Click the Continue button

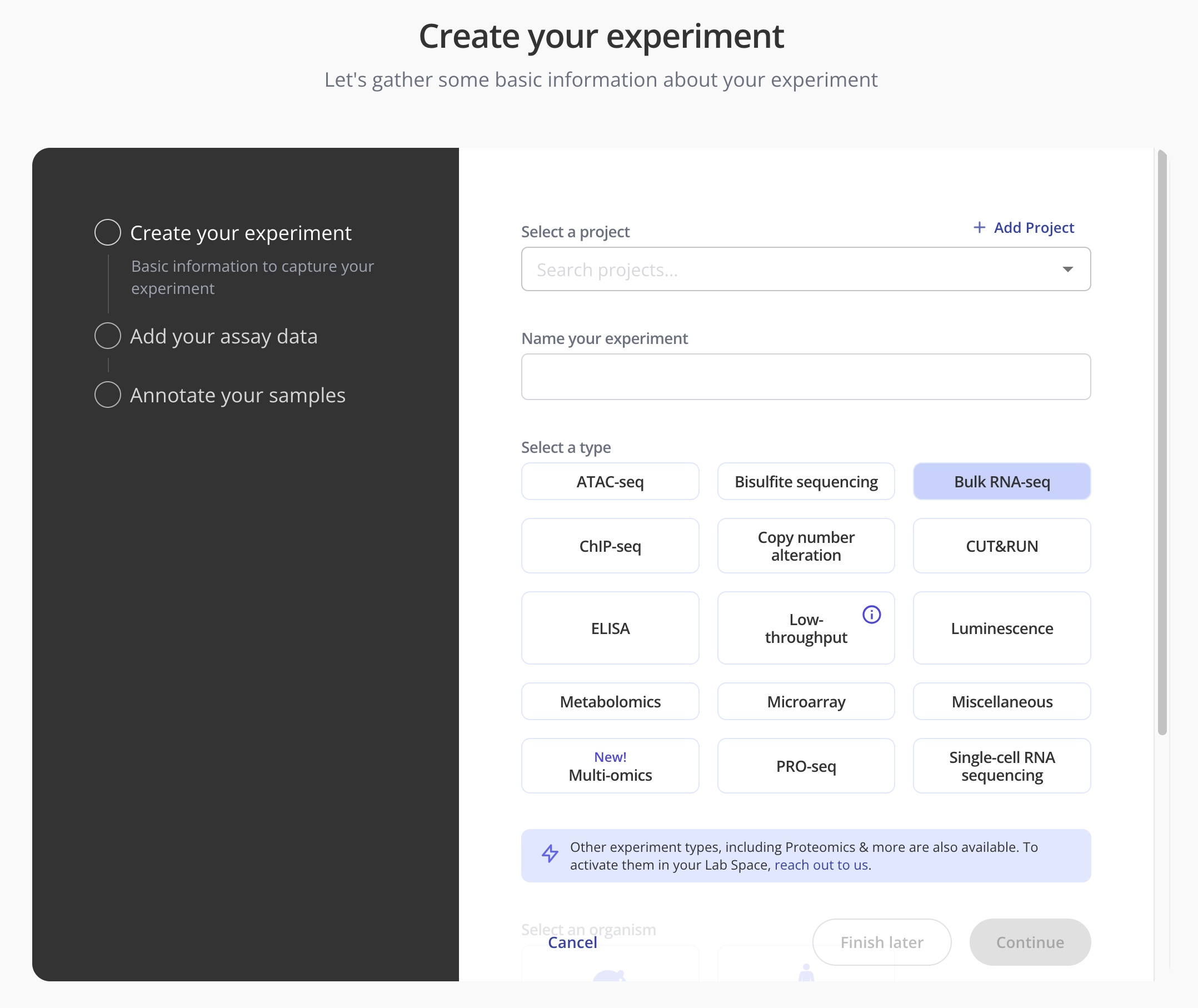(x=1030, y=942)
